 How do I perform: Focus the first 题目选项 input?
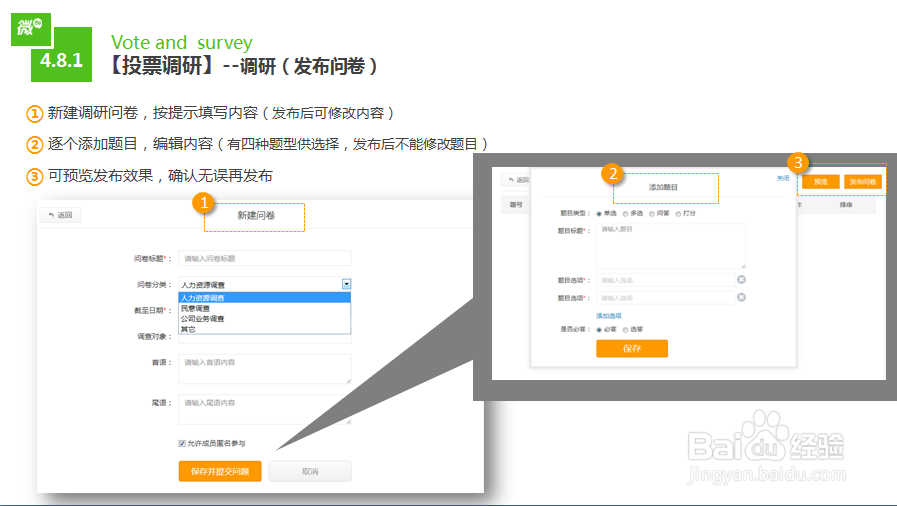click(665, 280)
